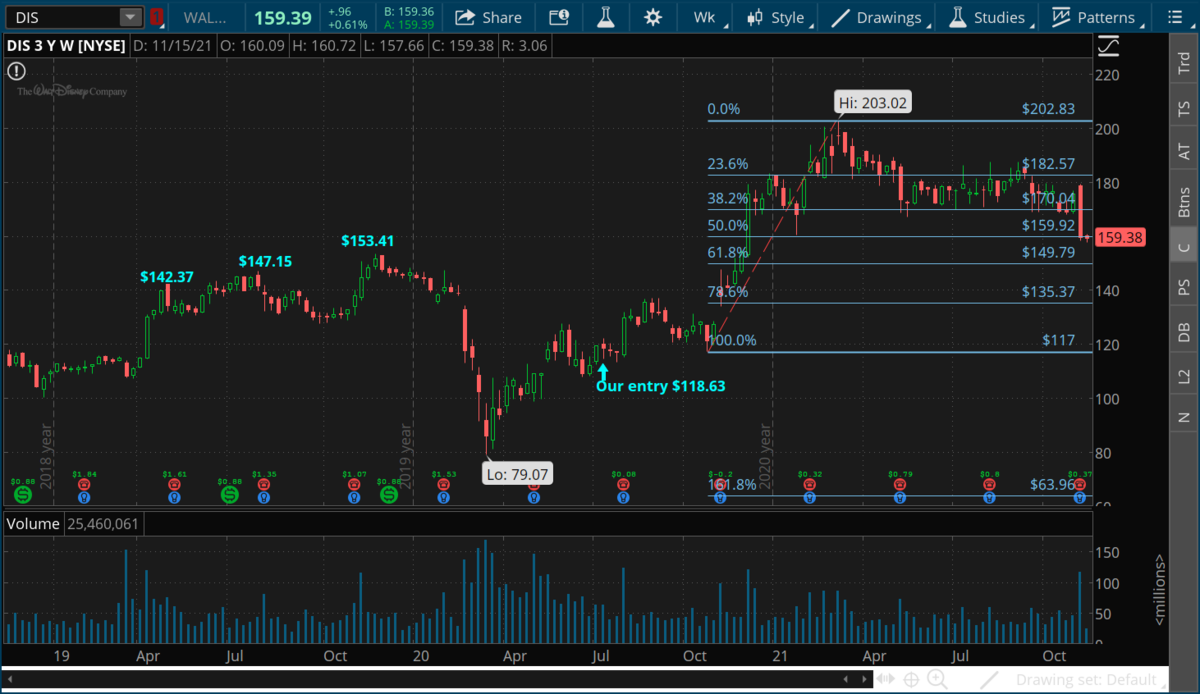
Task: Click the $153.41 chart annotation
Action: coord(368,241)
